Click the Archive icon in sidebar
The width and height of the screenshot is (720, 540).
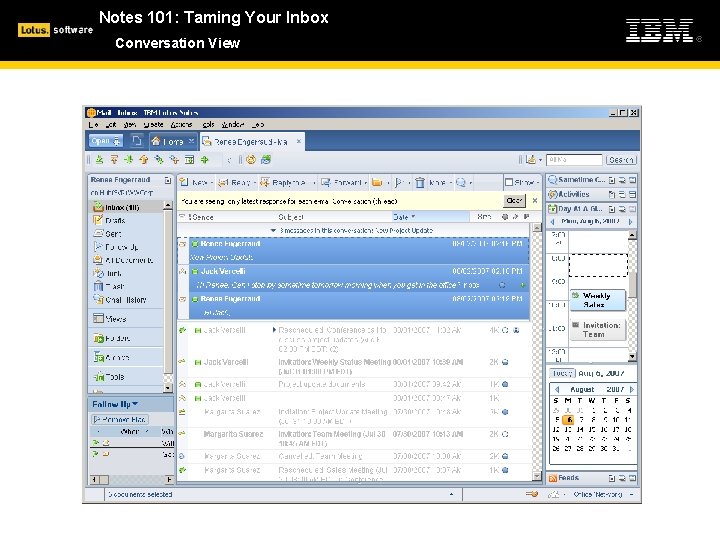(98, 357)
